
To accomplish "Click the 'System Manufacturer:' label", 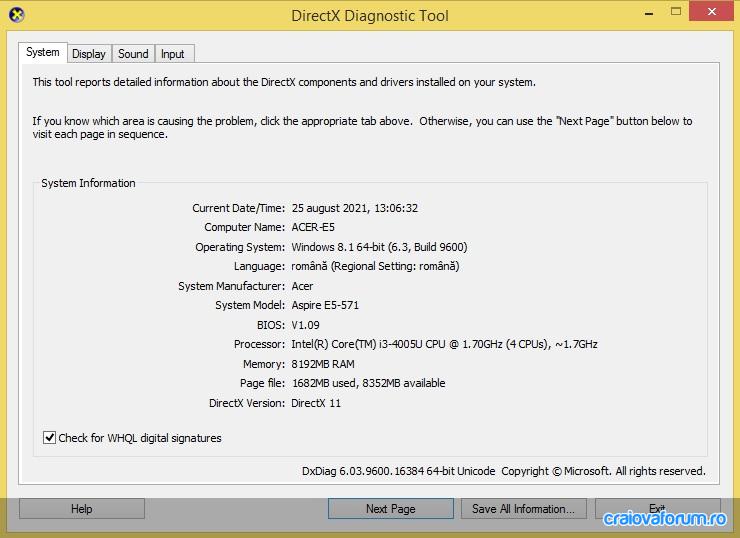I will 231,286.
